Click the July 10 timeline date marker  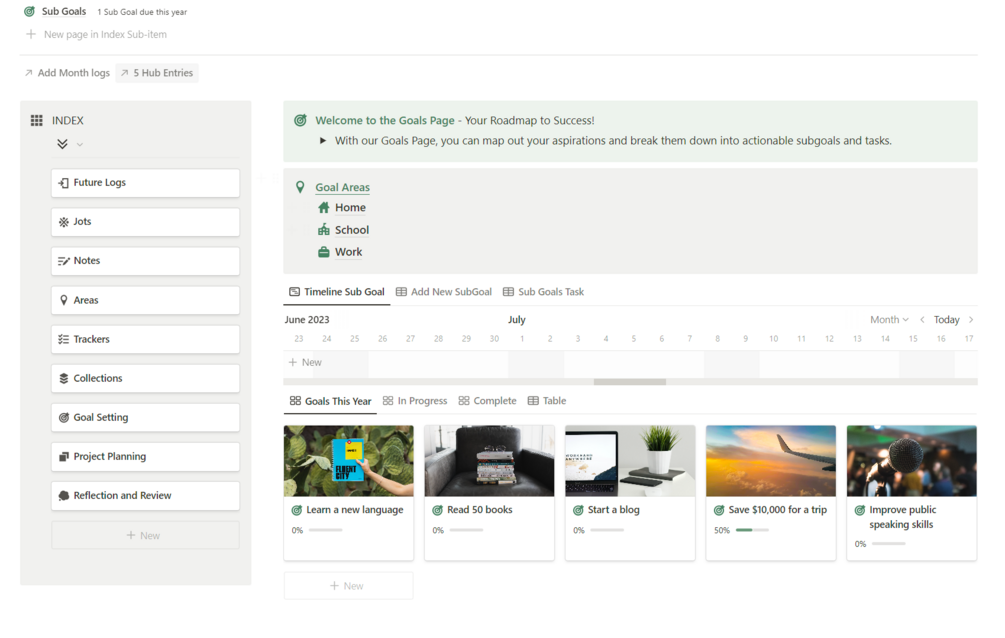pos(774,339)
